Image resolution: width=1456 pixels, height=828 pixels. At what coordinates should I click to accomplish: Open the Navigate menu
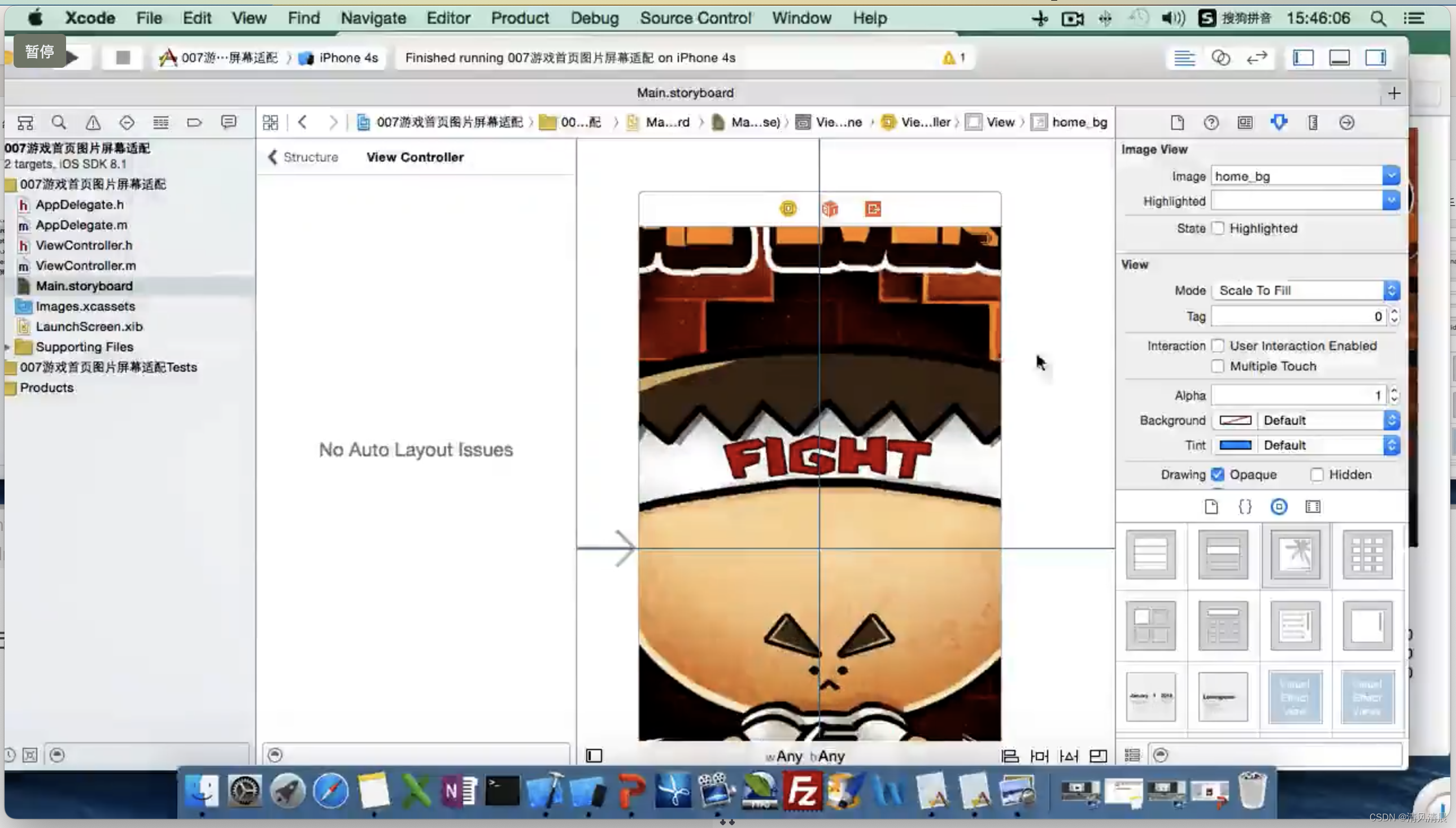(373, 18)
